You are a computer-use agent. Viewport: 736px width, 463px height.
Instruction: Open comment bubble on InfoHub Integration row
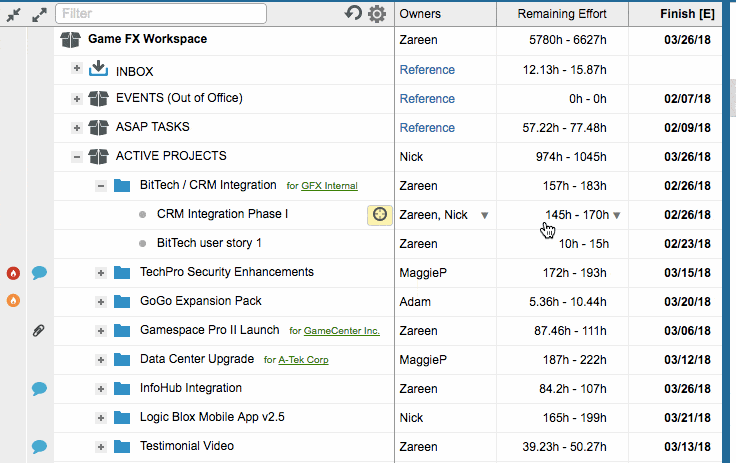coord(39,388)
